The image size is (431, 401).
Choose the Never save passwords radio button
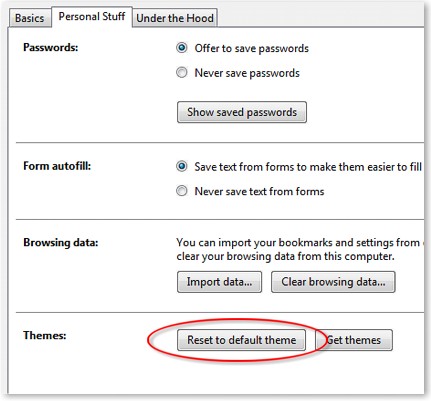click(182, 72)
